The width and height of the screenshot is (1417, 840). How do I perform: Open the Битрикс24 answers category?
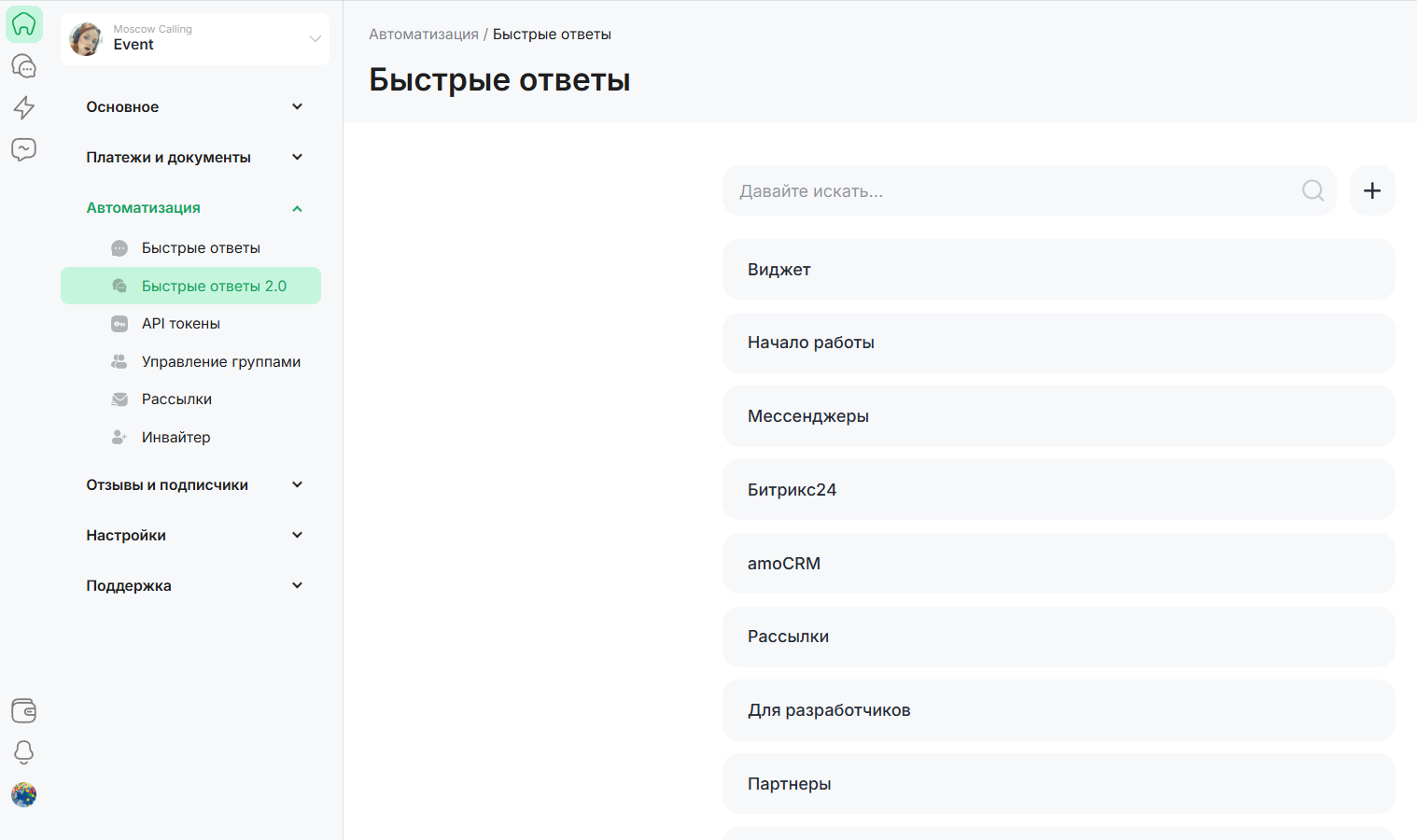point(1058,490)
